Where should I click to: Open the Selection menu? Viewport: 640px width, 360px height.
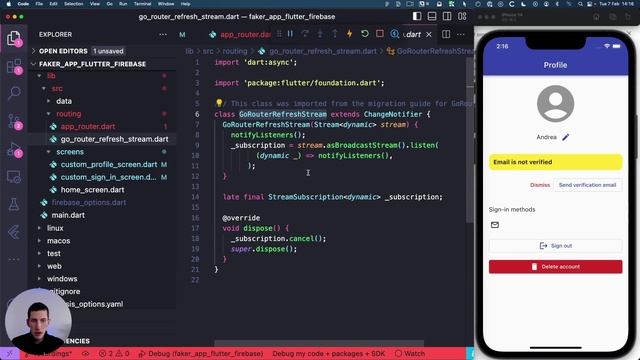73,4
